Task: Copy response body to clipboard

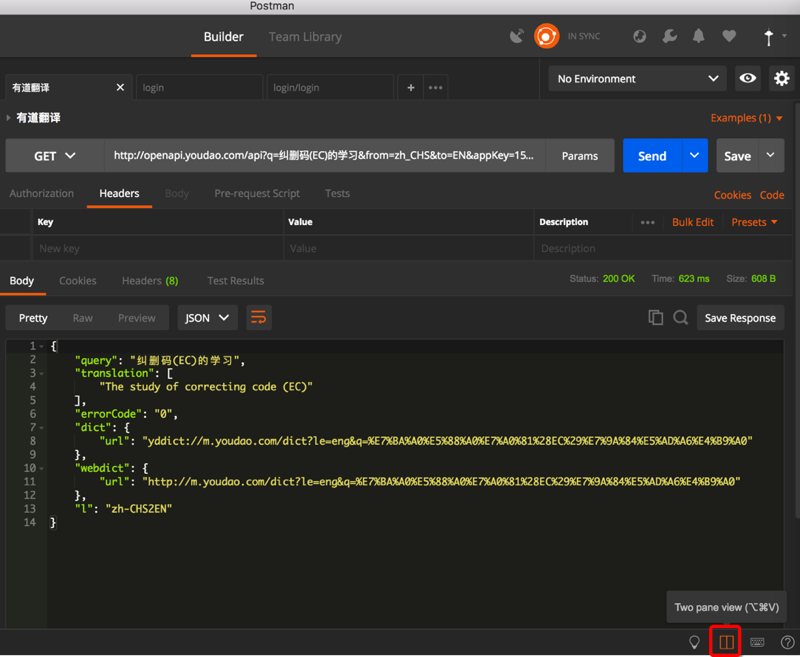Action: (x=656, y=317)
